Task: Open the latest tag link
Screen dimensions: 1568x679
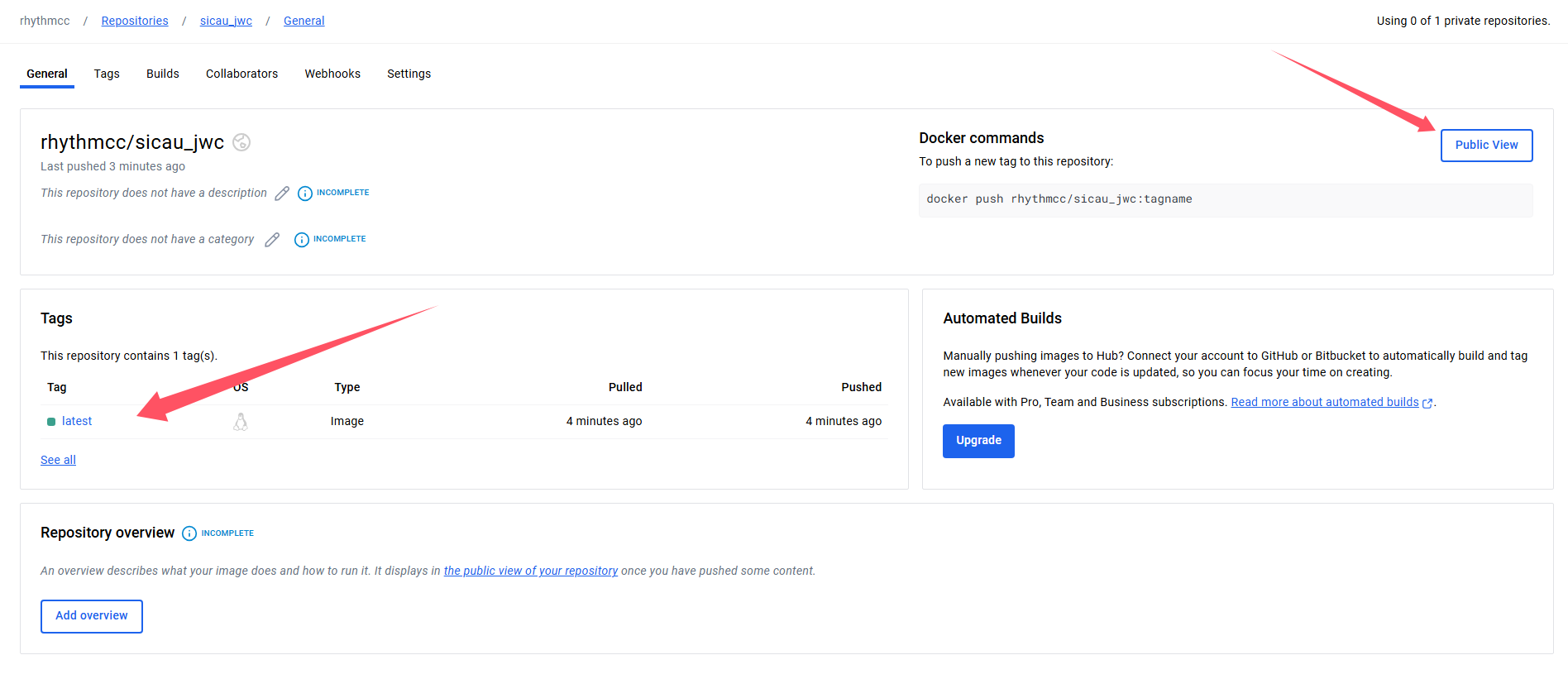Action: click(77, 421)
